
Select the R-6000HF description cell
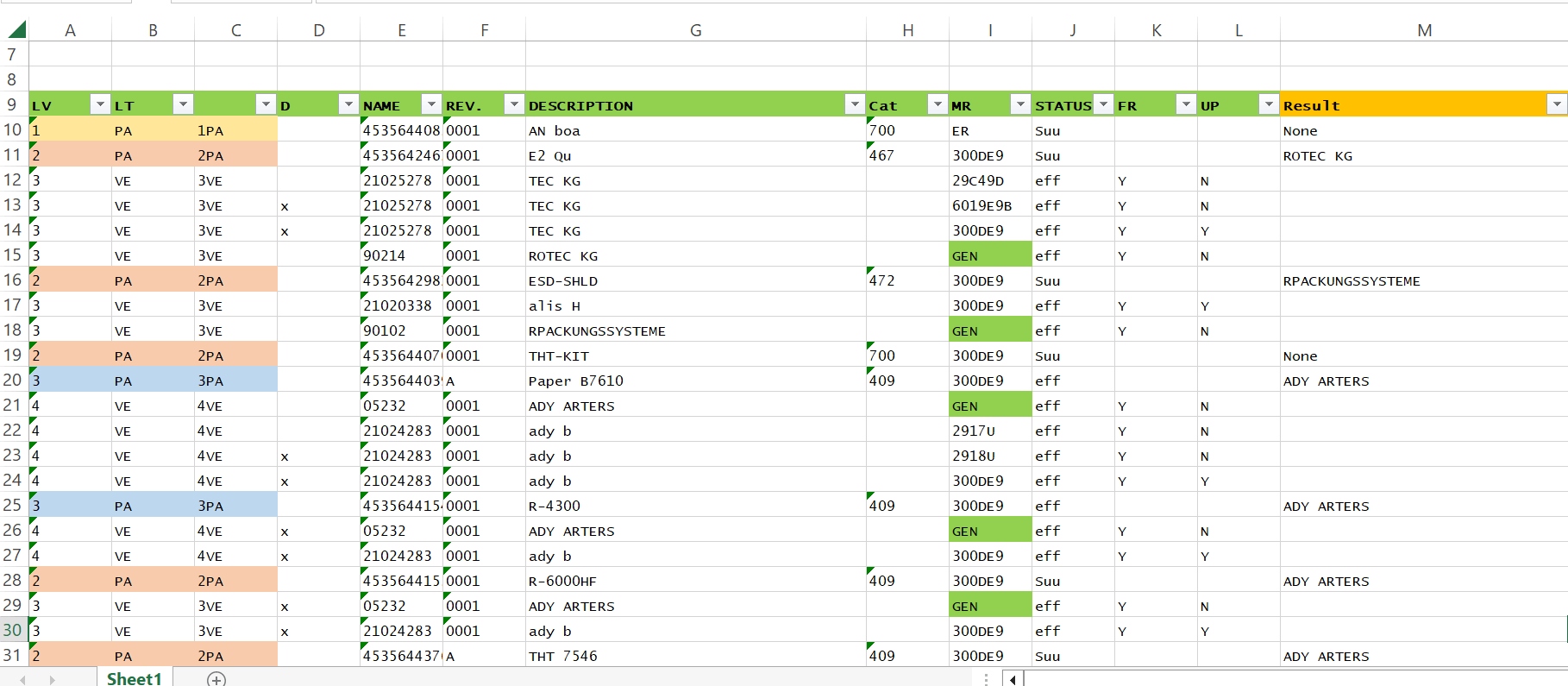[x=696, y=581]
